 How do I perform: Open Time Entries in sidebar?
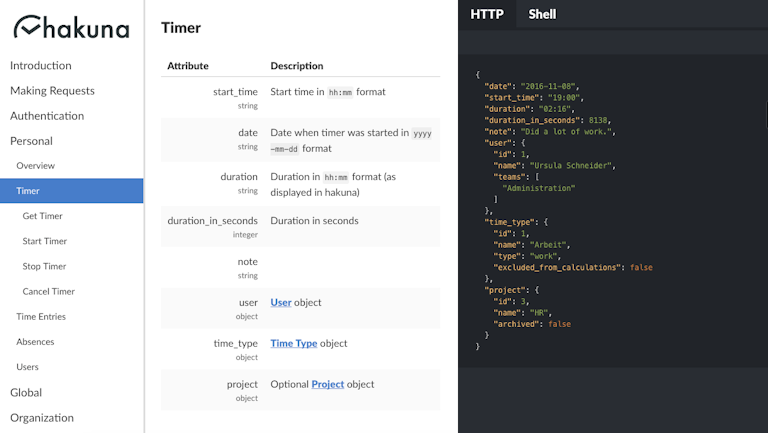[41, 316]
